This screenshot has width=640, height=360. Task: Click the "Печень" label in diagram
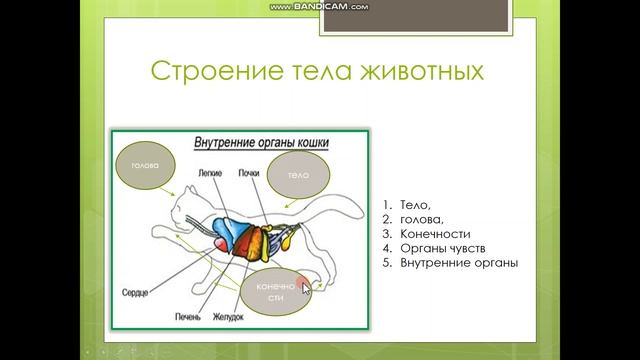[188, 317]
